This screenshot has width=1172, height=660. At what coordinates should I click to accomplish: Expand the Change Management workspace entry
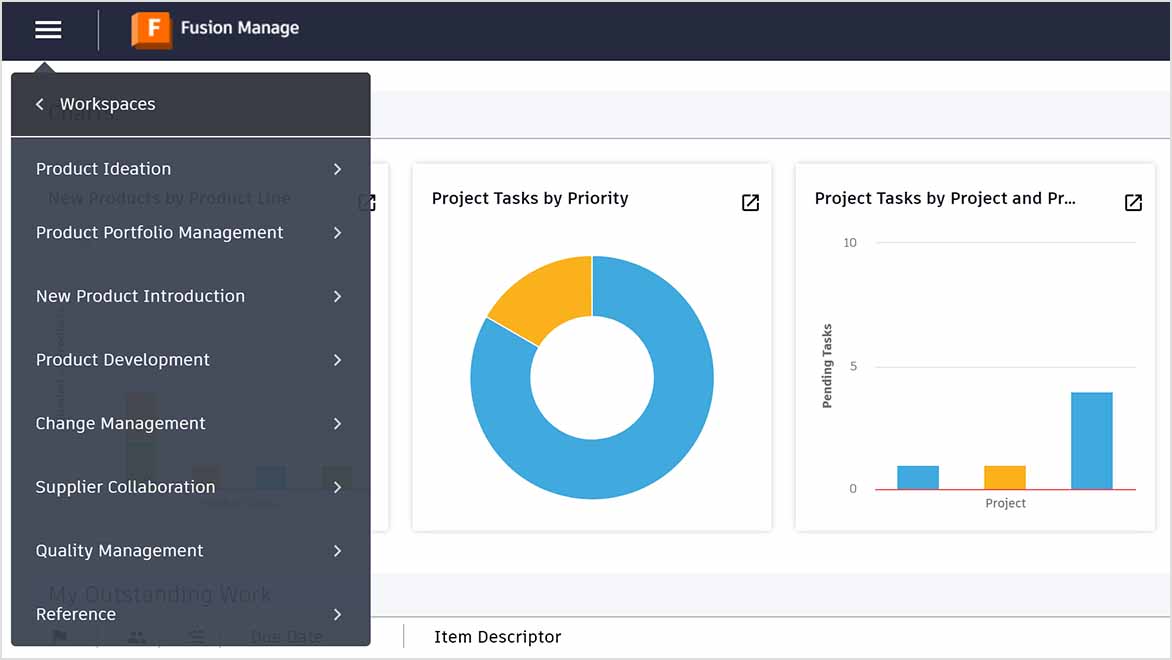click(x=337, y=424)
